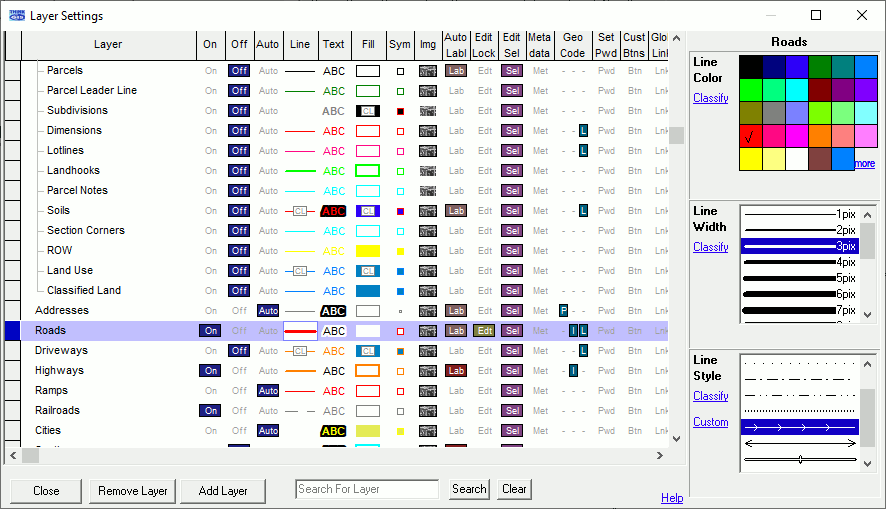Click the Remove Layer button

click(x=133, y=491)
